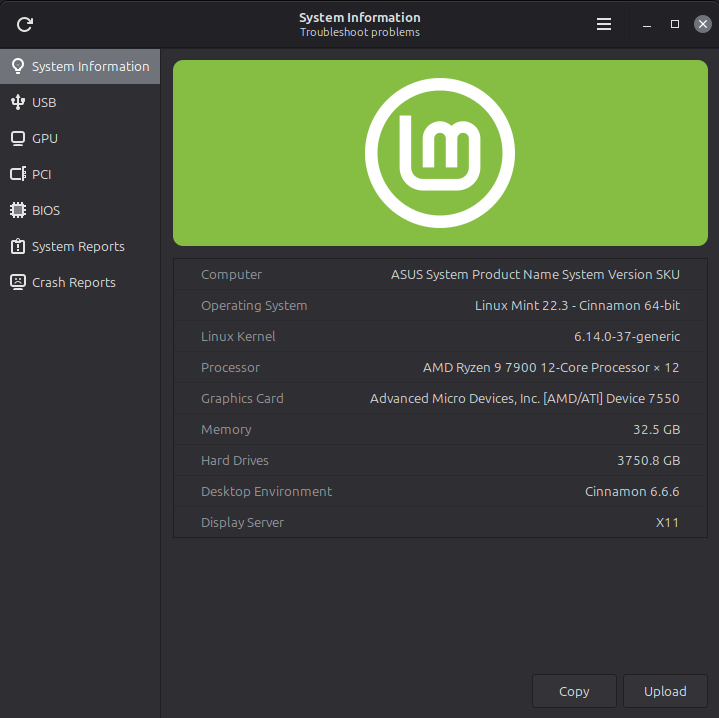Click the 'Hard Drives' row label
The height and width of the screenshot is (718, 719).
235,460
